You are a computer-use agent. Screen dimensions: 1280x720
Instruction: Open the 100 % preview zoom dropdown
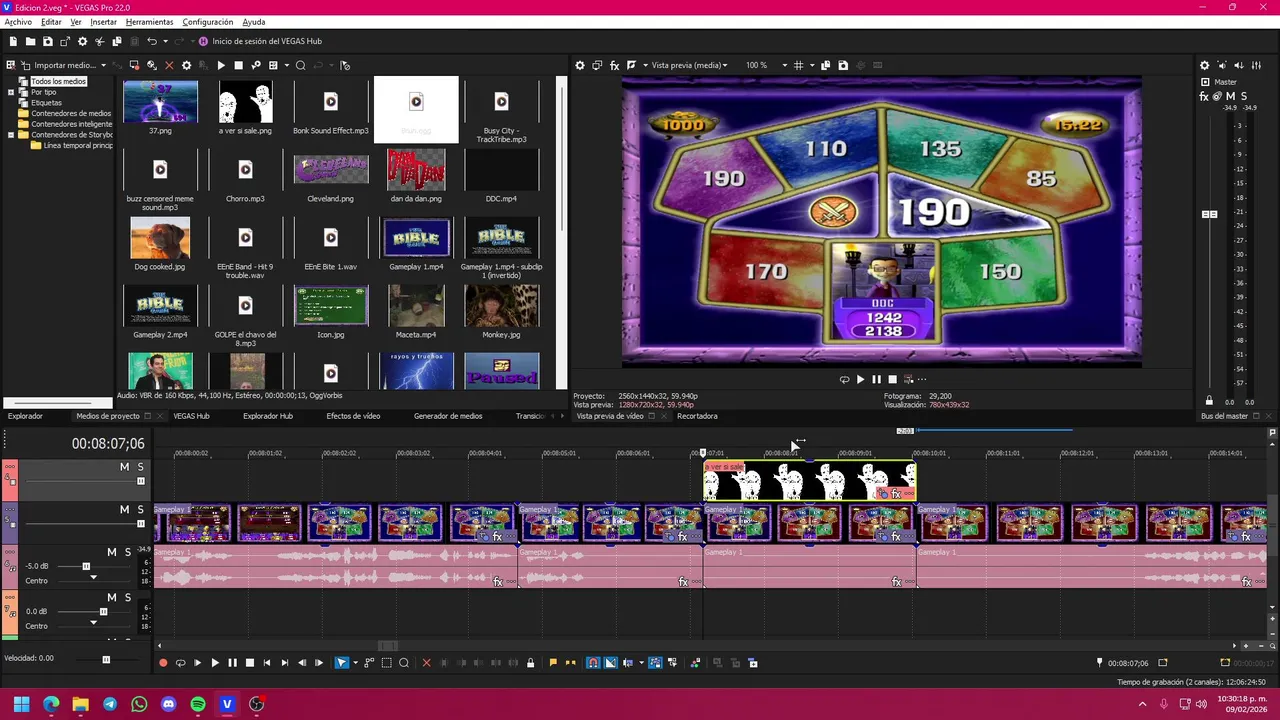tap(784, 65)
